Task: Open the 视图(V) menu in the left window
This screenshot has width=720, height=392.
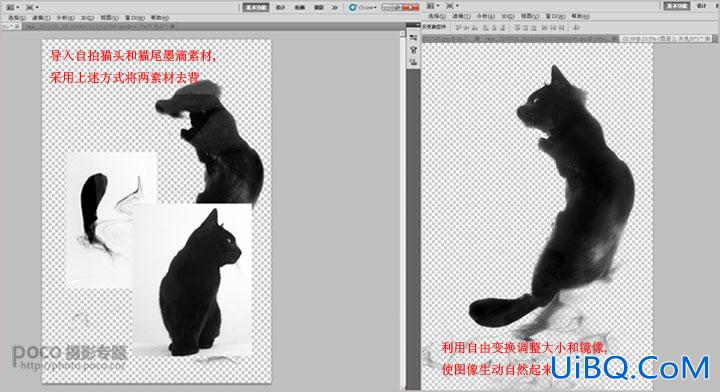Action: [x=110, y=17]
